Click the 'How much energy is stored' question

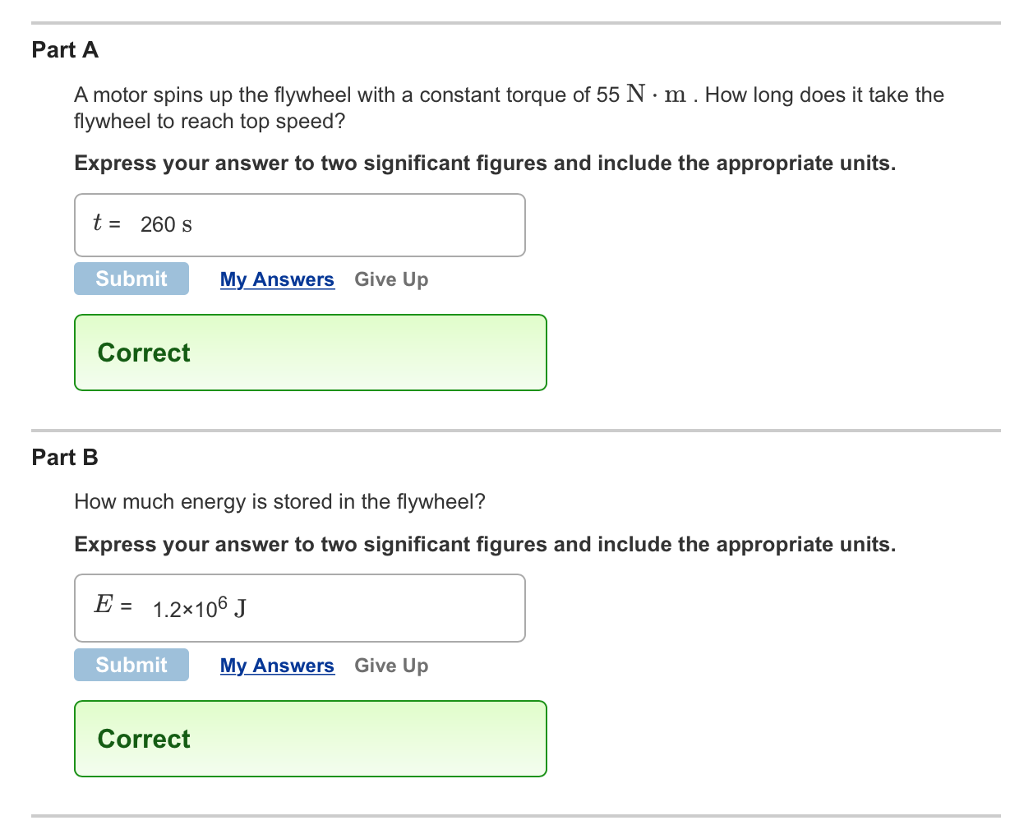pos(279,501)
